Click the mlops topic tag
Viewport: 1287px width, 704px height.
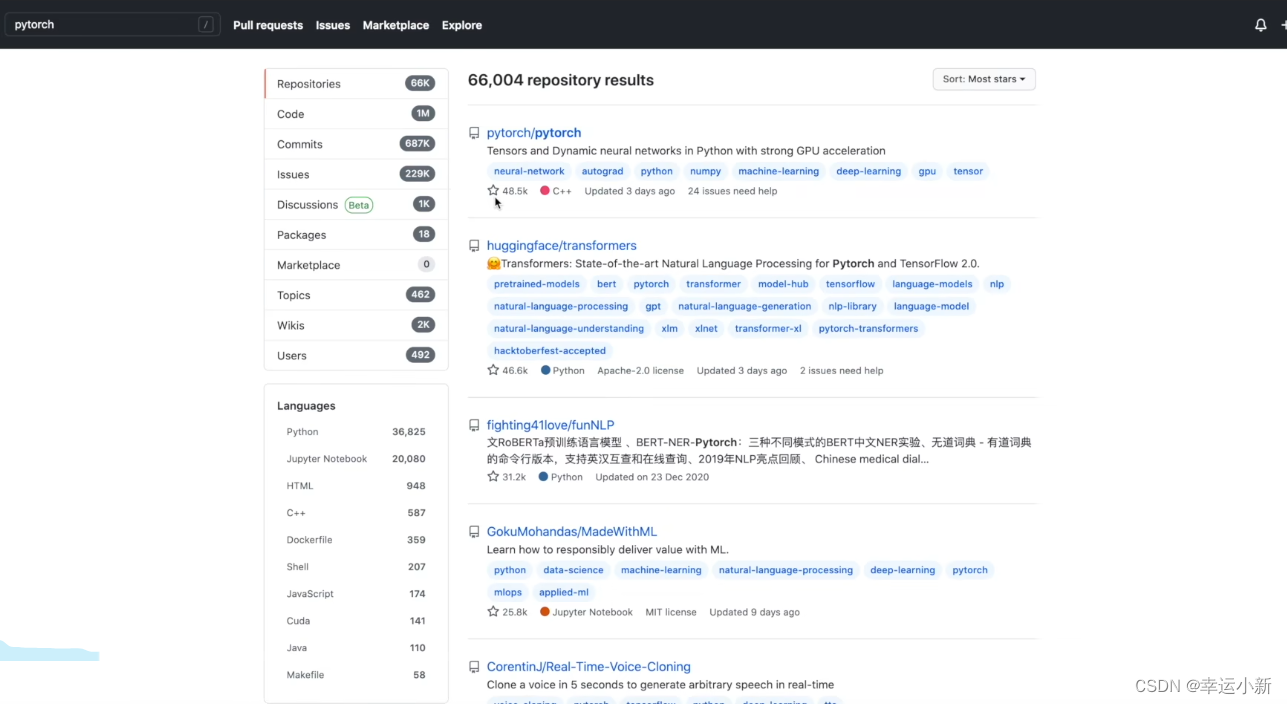click(508, 592)
